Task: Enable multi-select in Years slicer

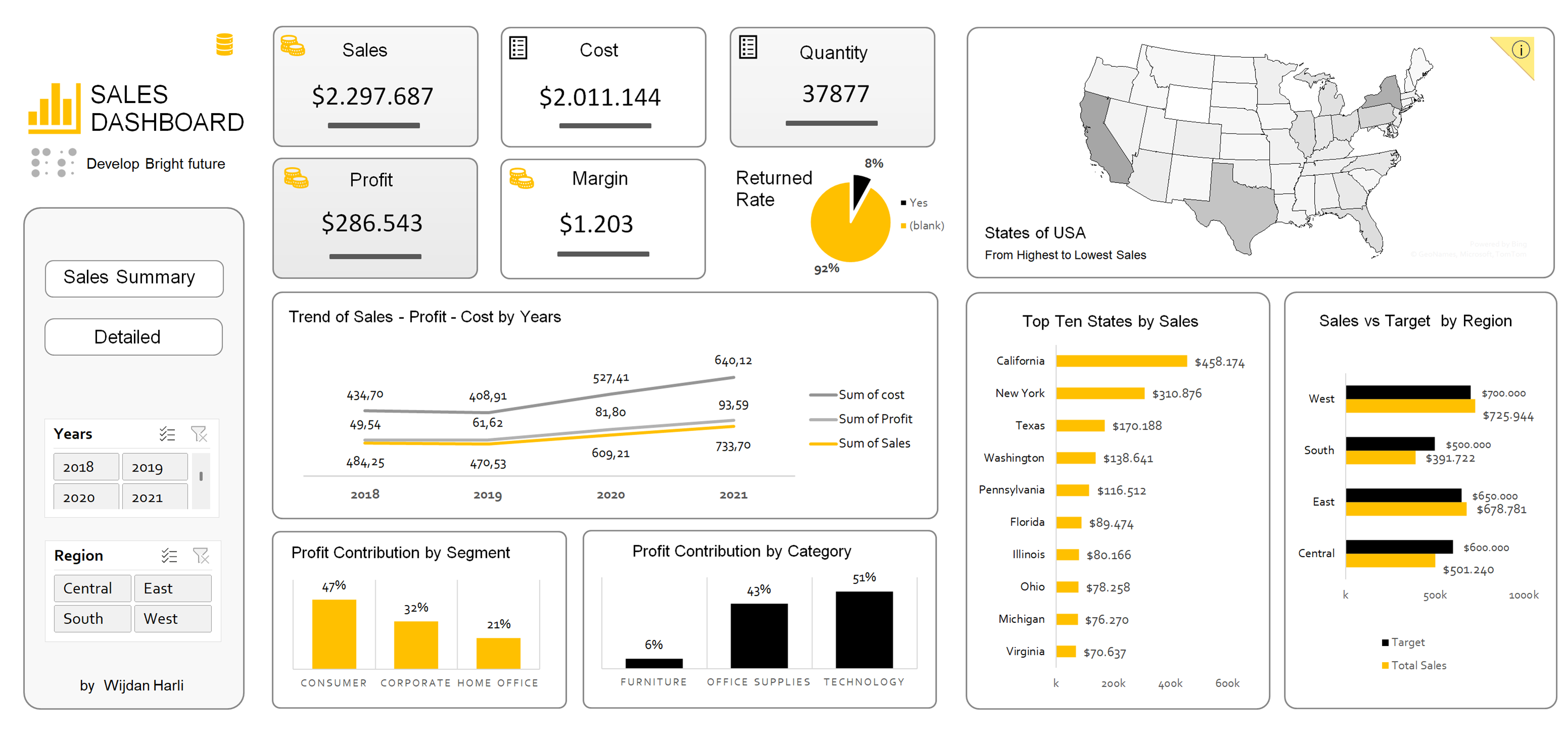Action: click(x=167, y=434)
